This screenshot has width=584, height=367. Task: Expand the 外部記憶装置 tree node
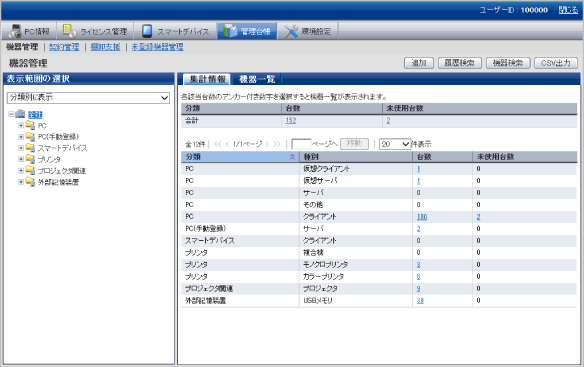tap(21, 182)
